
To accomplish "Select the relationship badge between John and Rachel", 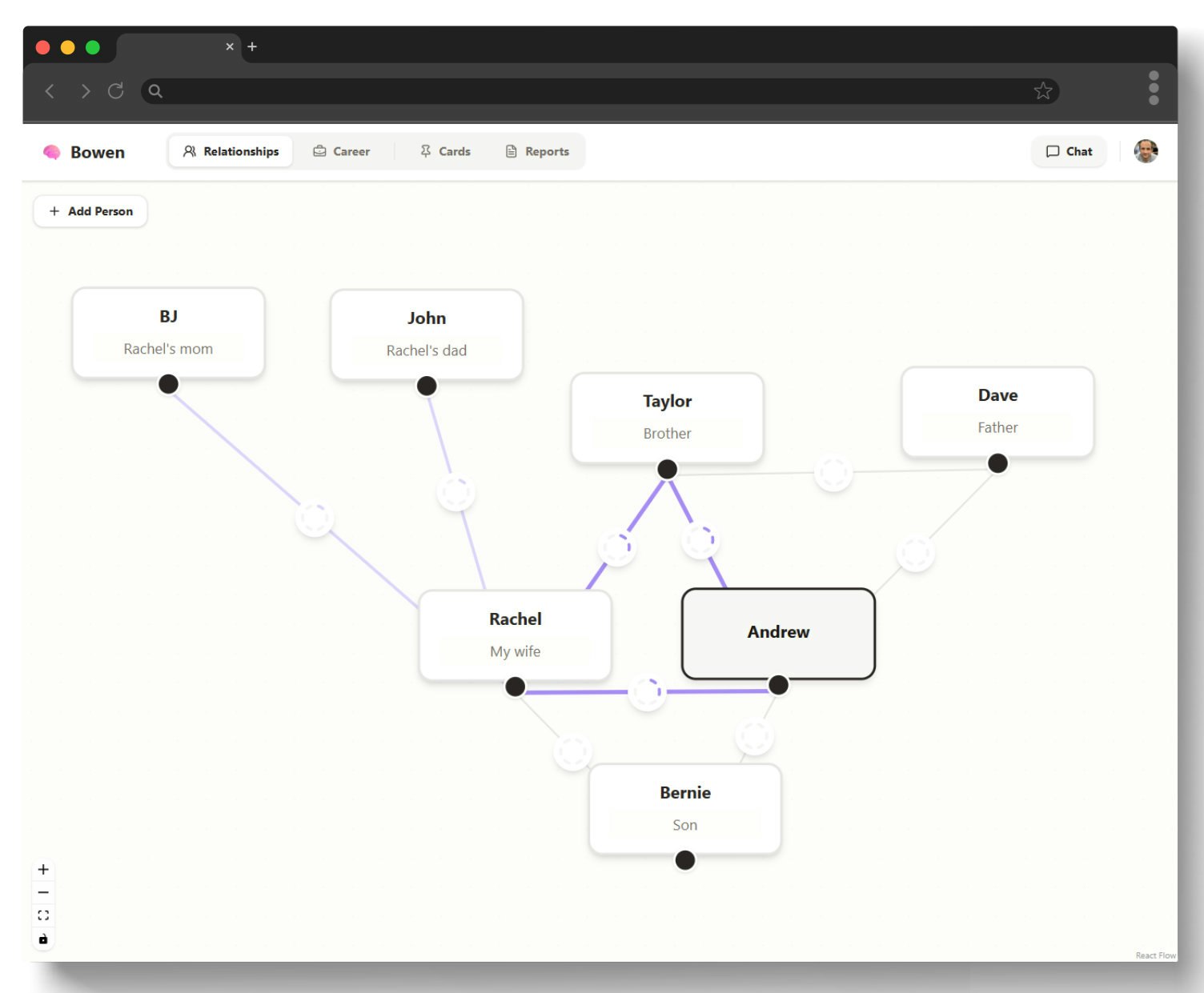I will coord(455,492).
